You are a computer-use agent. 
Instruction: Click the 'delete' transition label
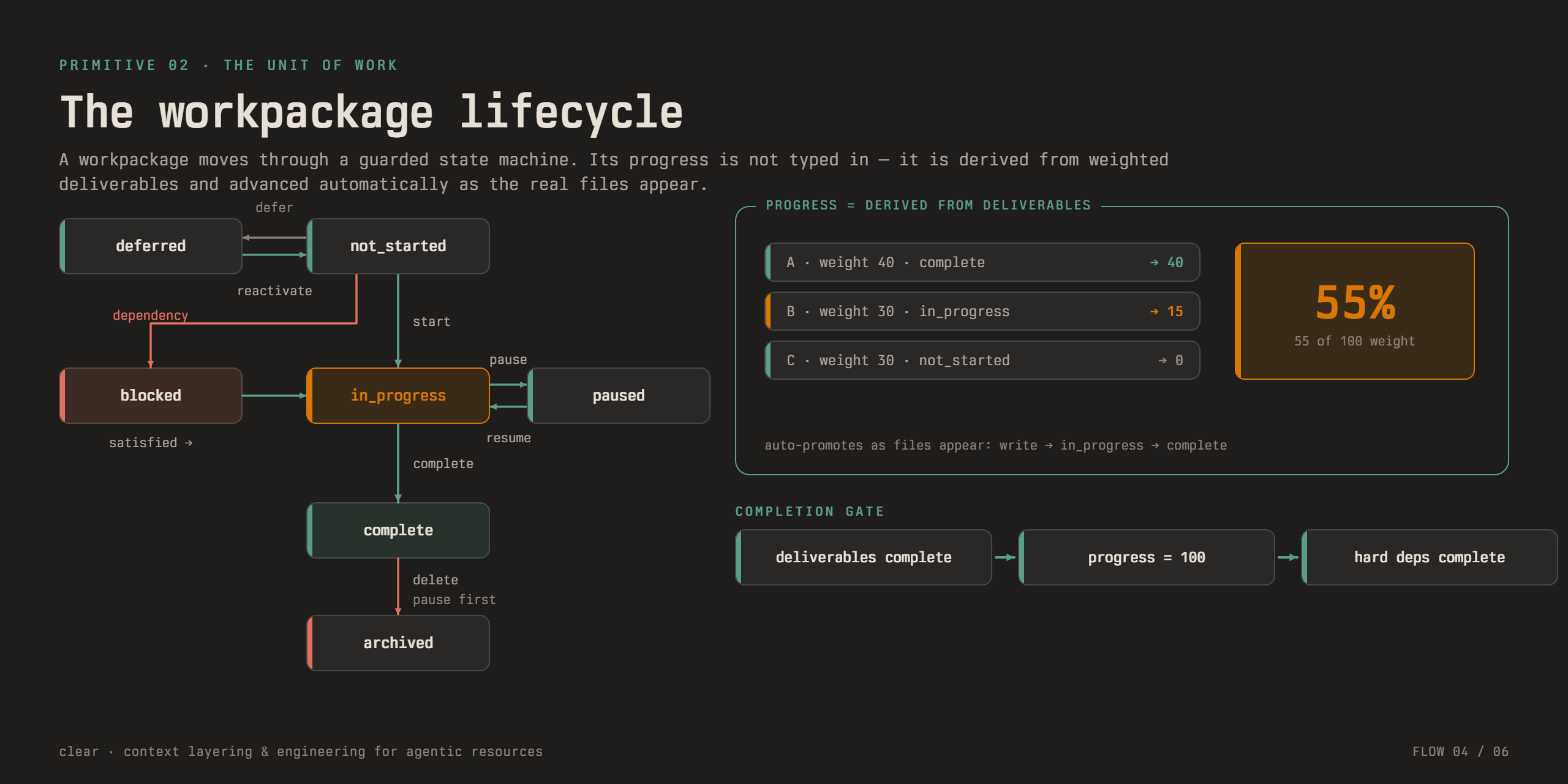click(435, 580)
